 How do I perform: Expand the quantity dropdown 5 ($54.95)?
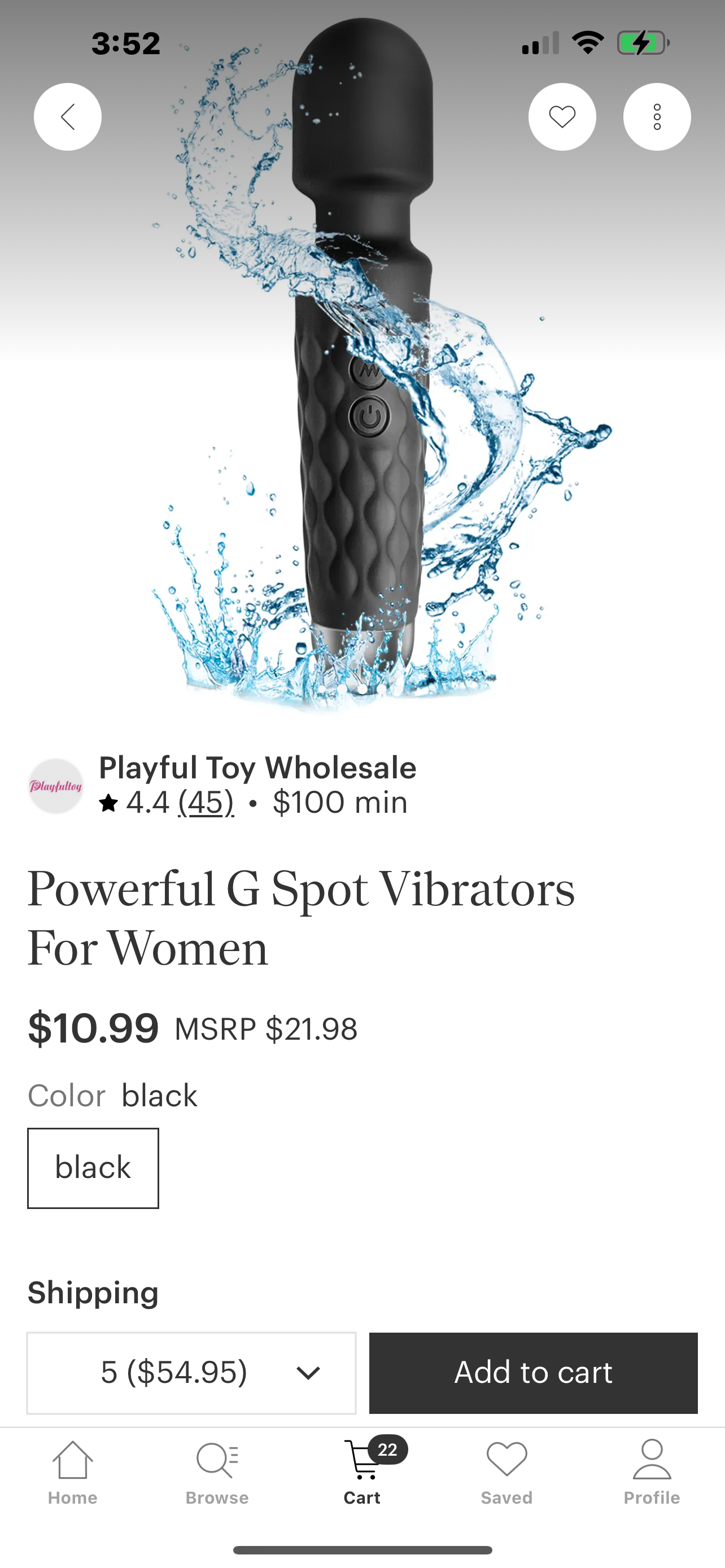point(191,1373)
